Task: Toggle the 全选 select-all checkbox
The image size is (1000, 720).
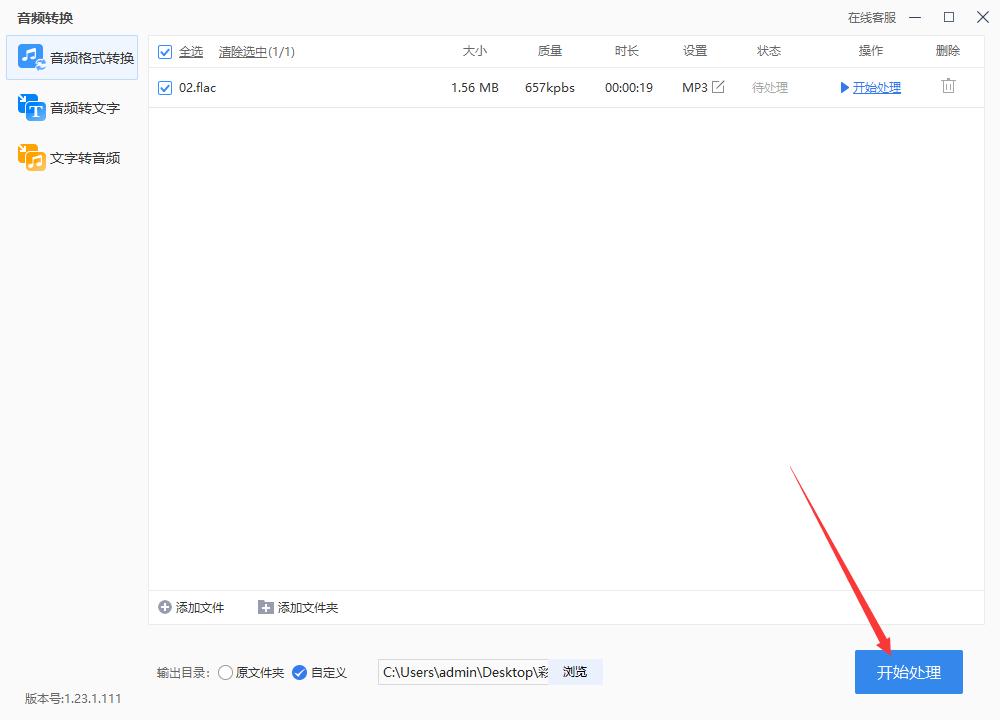Action: (164, 51)
